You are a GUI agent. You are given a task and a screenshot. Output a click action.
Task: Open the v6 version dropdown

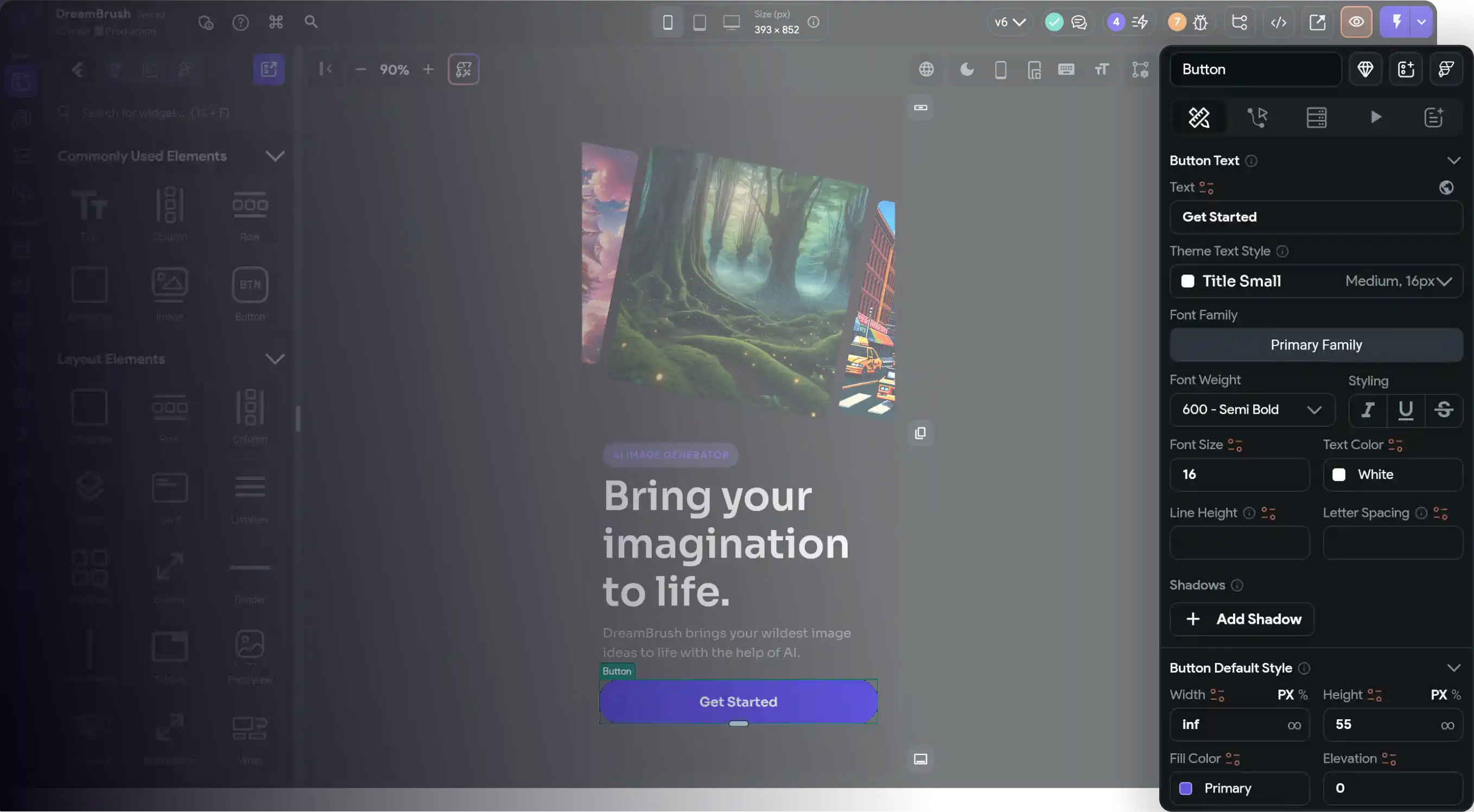point(1009,22)
